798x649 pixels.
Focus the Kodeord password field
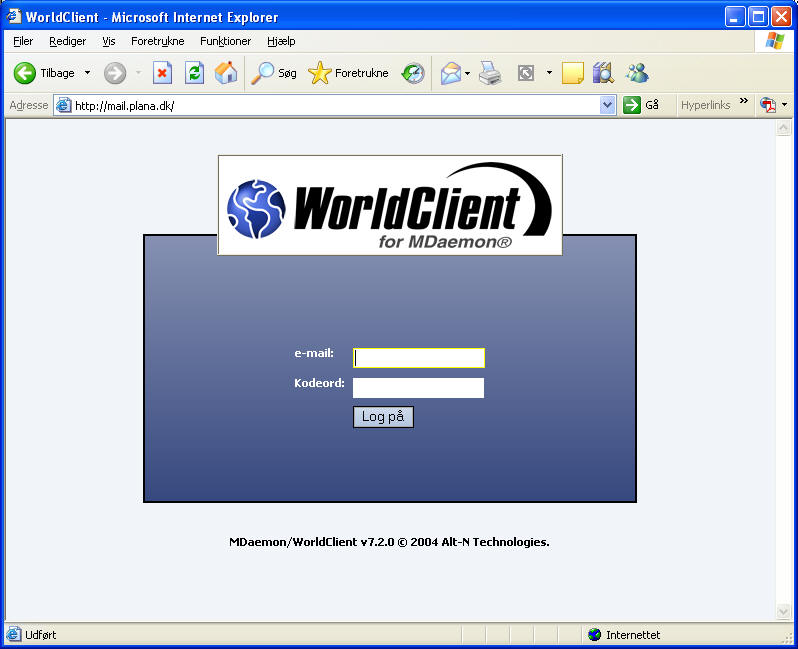(x=419, y=388)
